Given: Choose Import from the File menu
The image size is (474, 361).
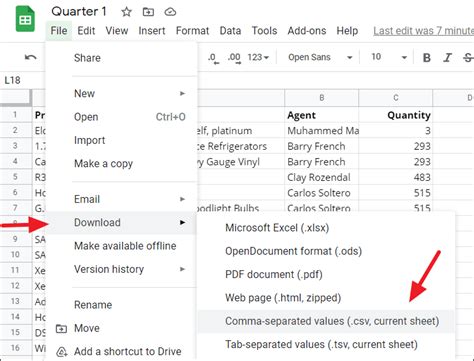Looking at the screenshot, I should coord(121,140).
